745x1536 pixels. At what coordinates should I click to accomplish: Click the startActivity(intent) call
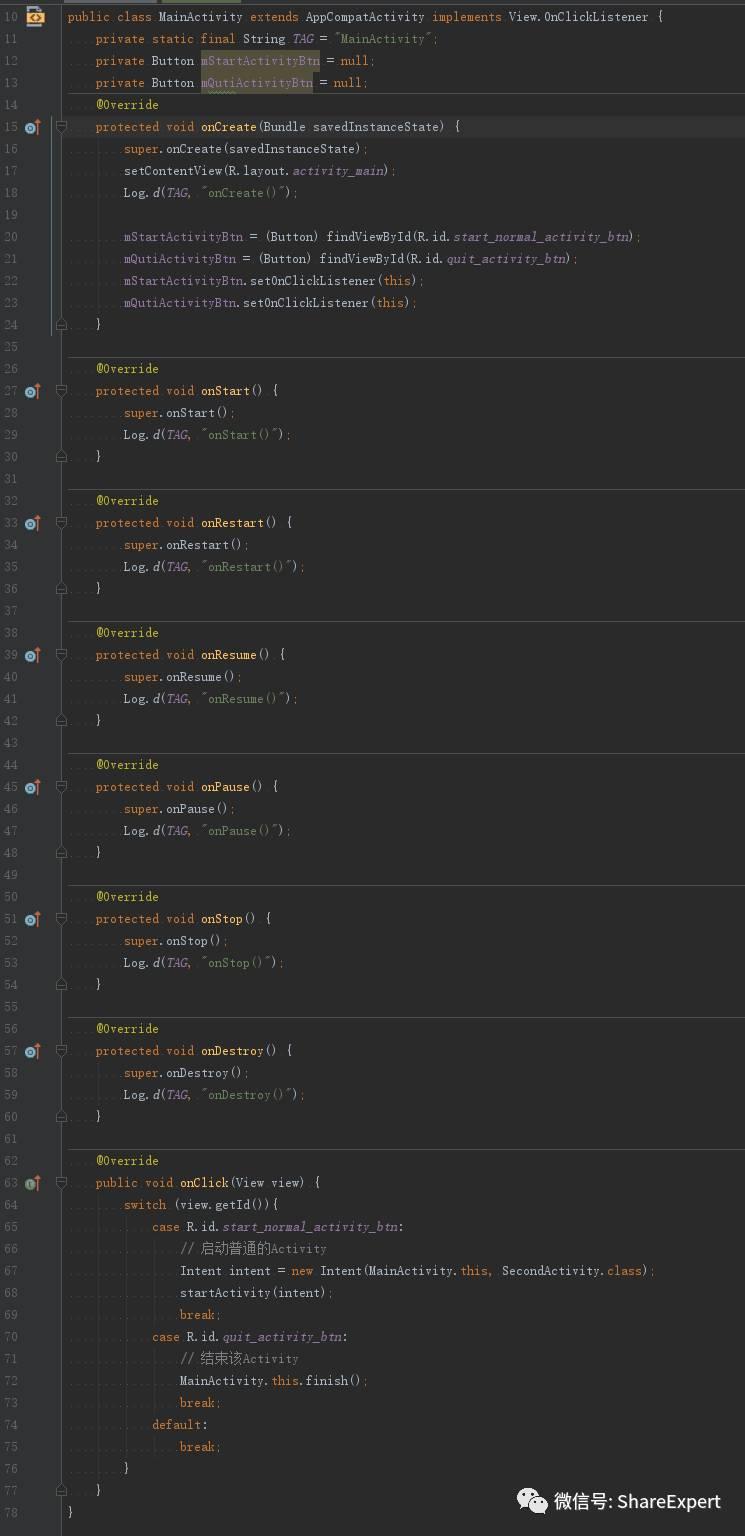(256, 1293)
